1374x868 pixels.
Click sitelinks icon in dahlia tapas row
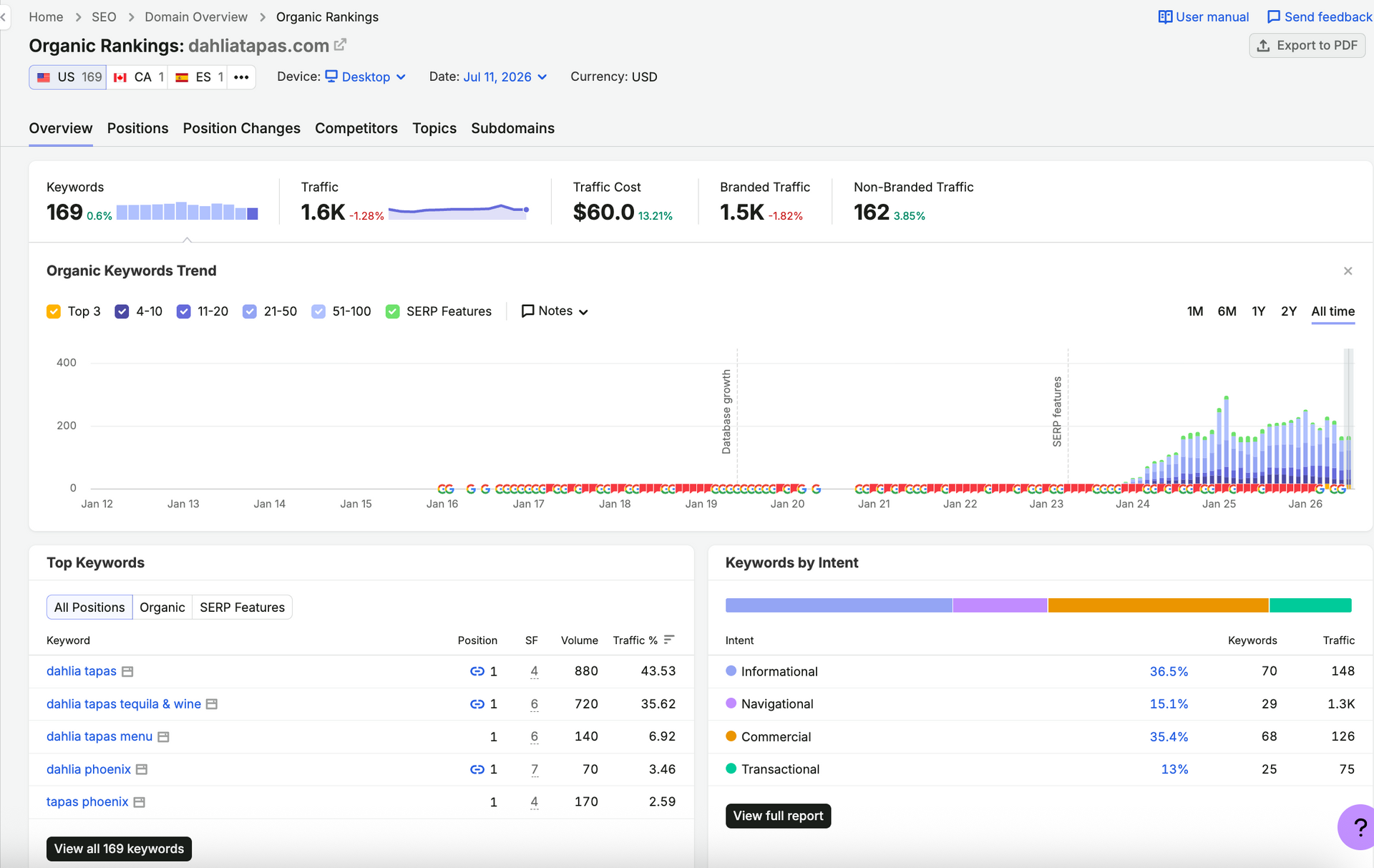coord(477,671)
